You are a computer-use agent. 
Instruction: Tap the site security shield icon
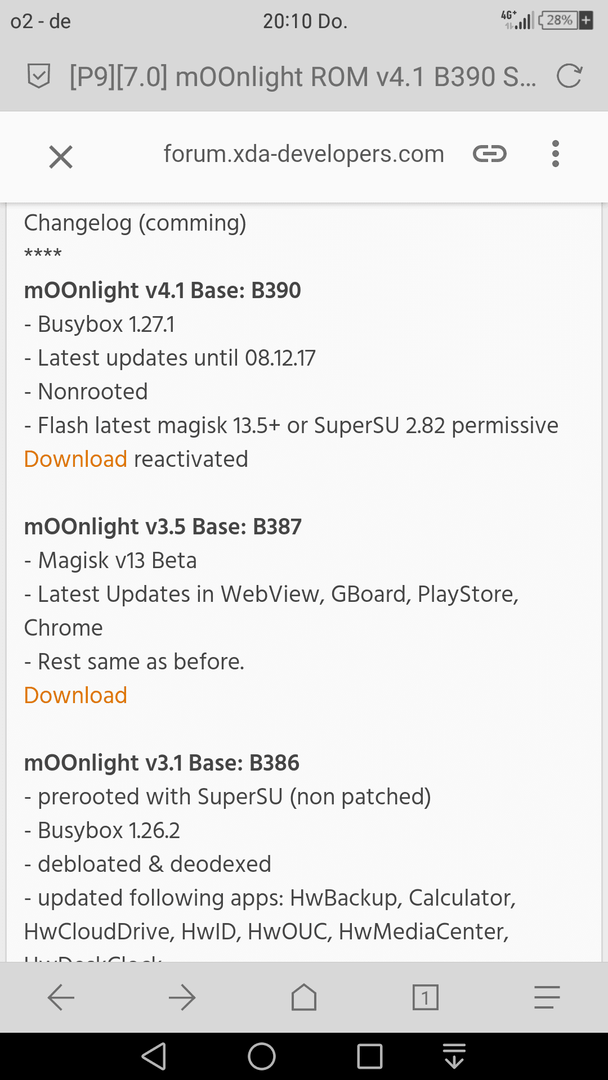tap(38, 76)
